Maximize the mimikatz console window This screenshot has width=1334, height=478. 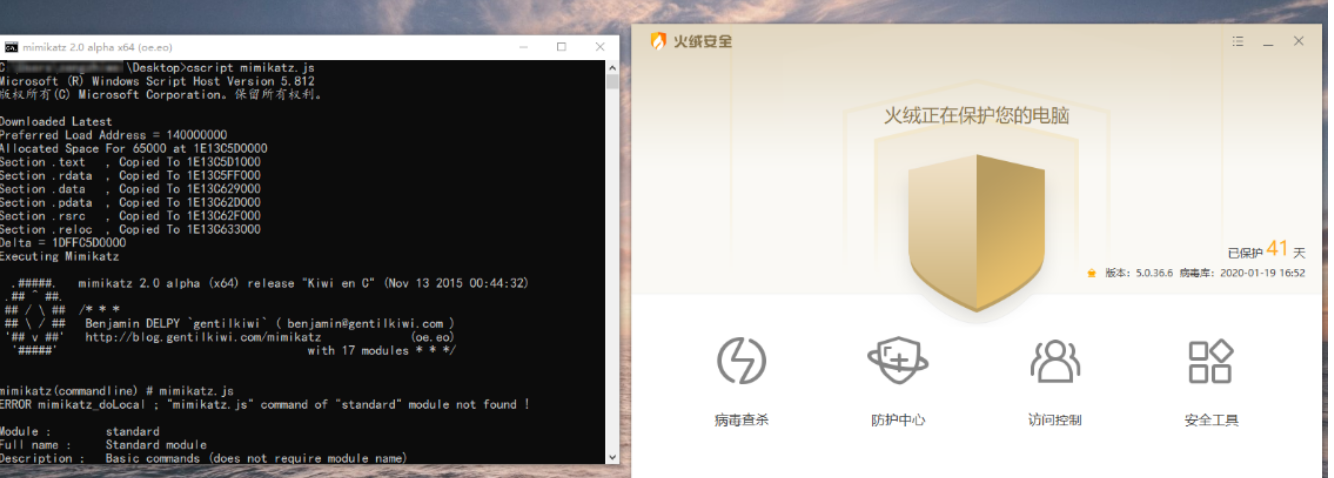(561, 47)
